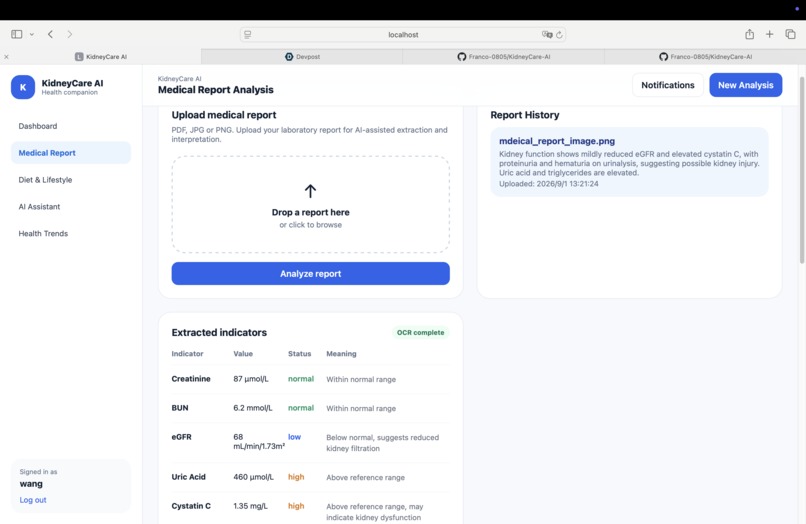Click the 'high' status for Uric Acid
806x524 pixels.
(x=296, y=477)
